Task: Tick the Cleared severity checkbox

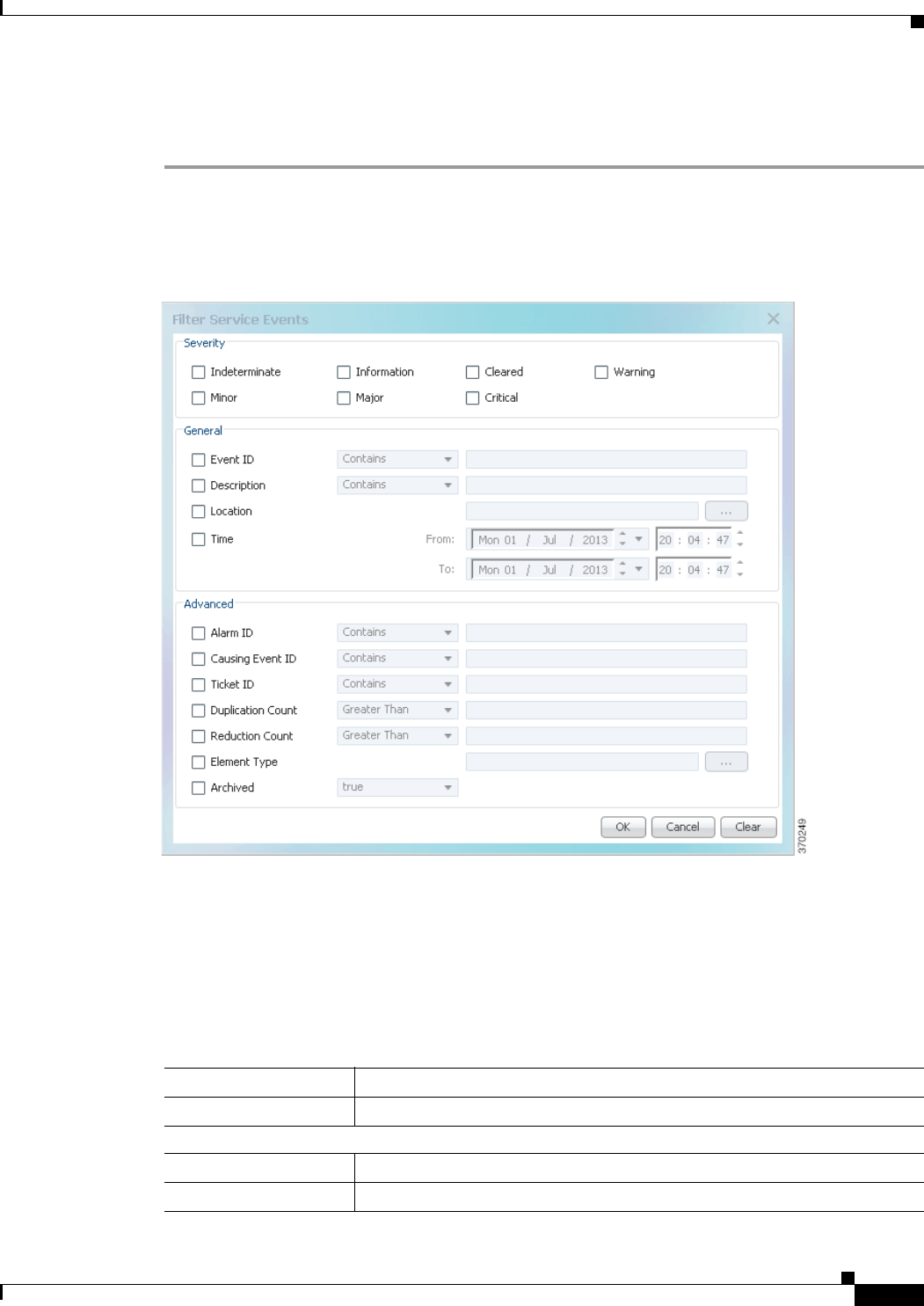Action: 473,372
